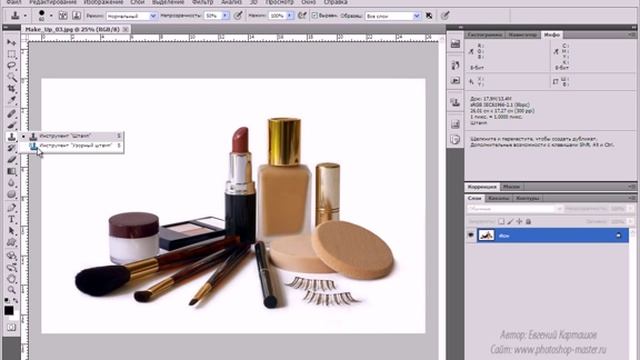The width and height of the screenshot is (640, 360).
Task: Switch to the Гистограмма tab
Action: [x=485, y=35]
